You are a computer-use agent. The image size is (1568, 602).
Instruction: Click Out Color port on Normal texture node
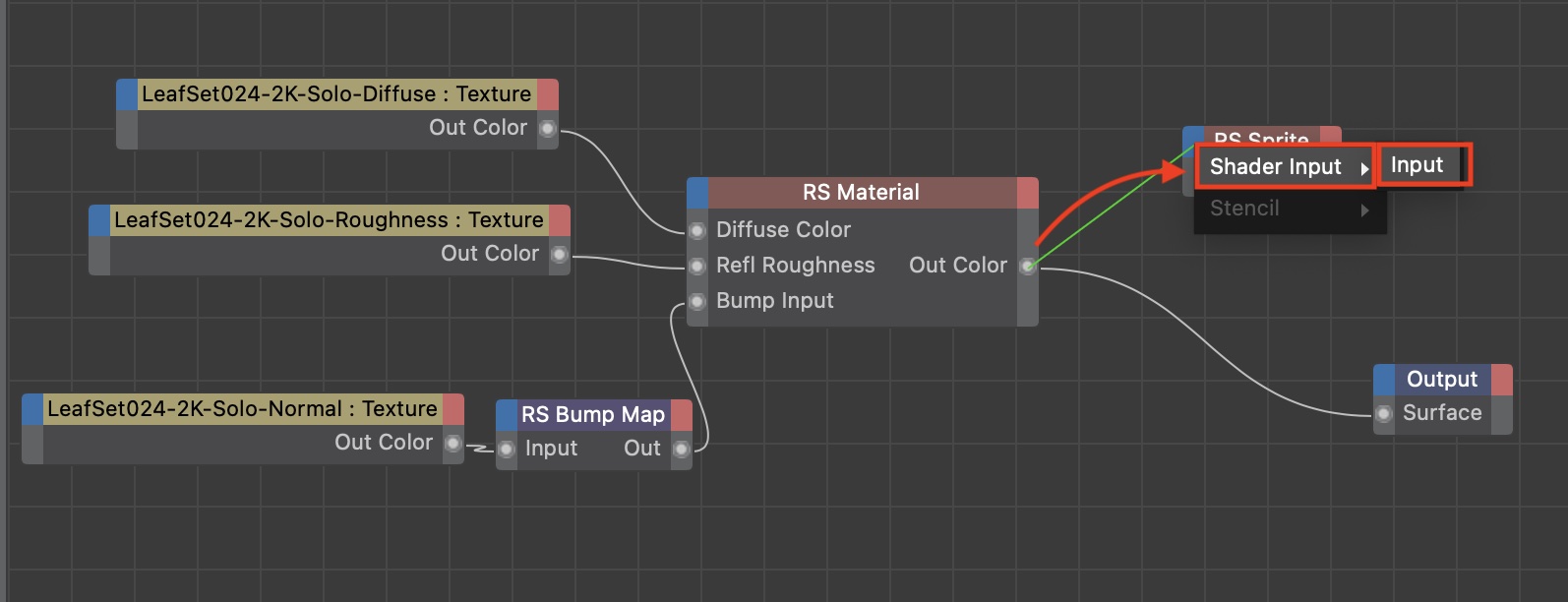(453, 444)
